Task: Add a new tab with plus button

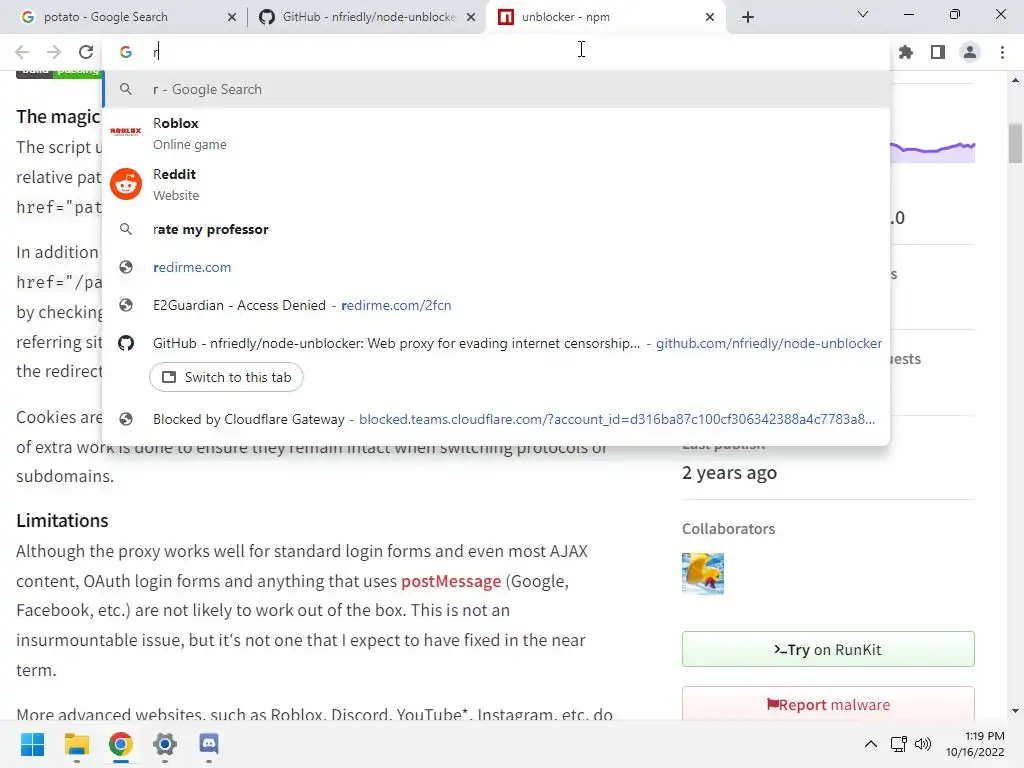Action: pyautogui.click(x=748, y=17)
